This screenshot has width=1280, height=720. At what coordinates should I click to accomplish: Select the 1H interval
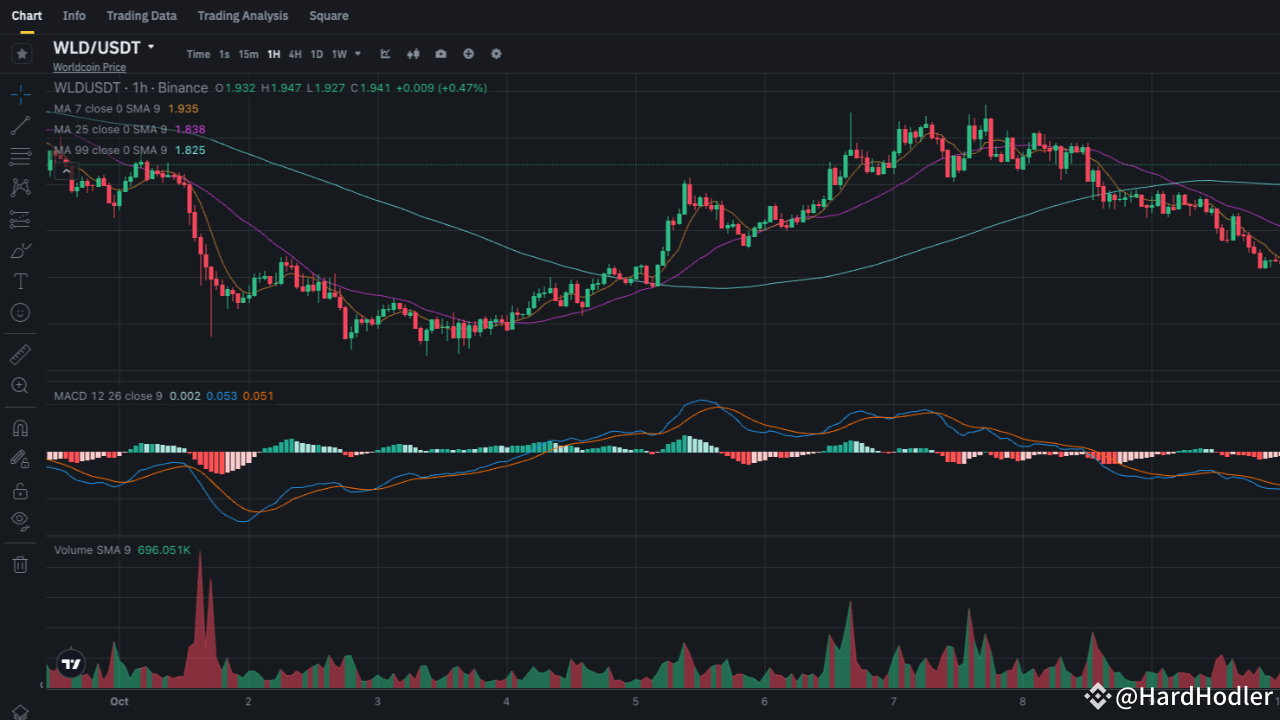tap(273, 54)
